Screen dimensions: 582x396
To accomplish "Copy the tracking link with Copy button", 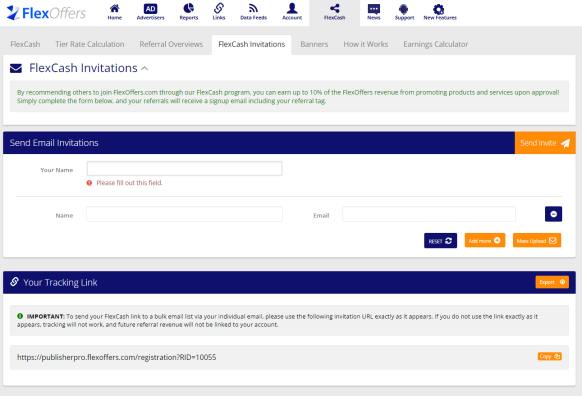I will tap(549, 356).
